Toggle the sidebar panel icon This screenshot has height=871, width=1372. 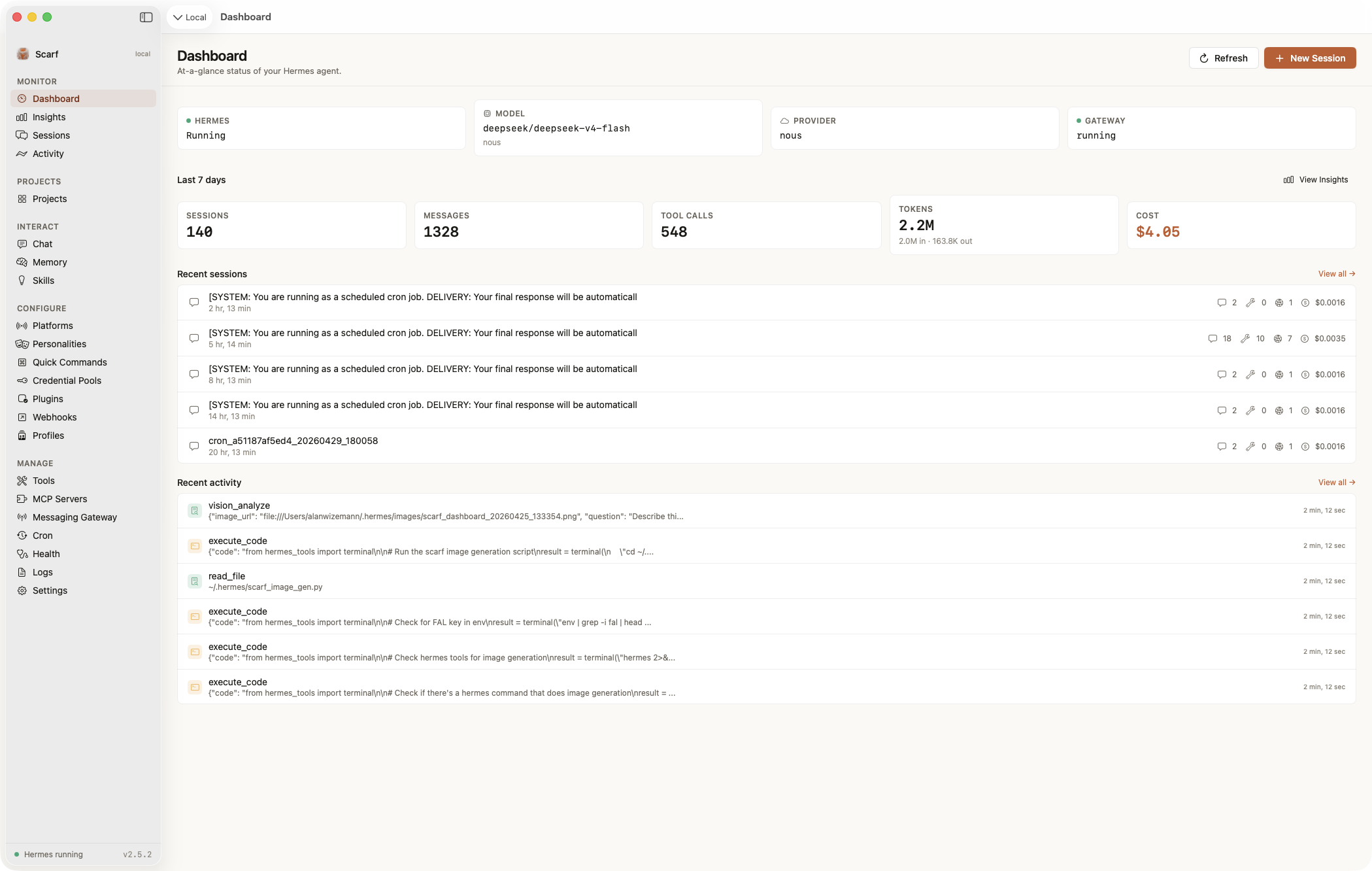click(146, 18)
